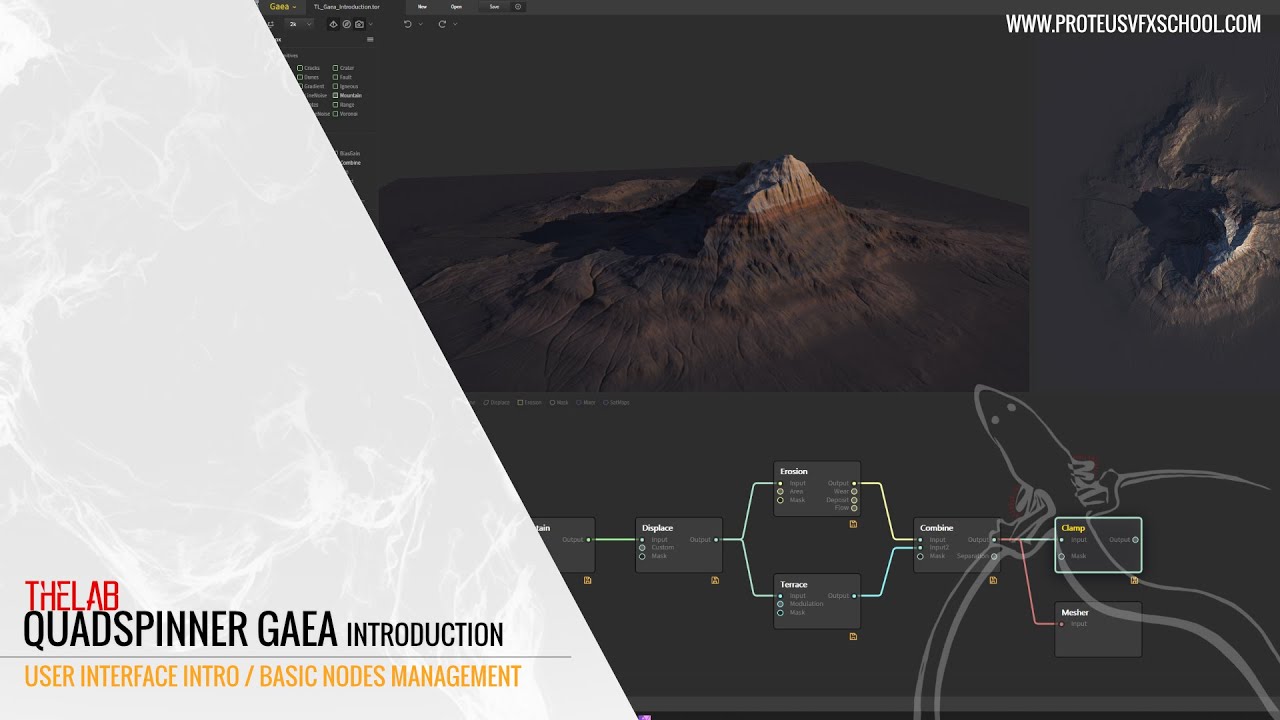Click the Erosion quick node in graph bar
Screen dimensions: 1280x720
pos(529,402)
